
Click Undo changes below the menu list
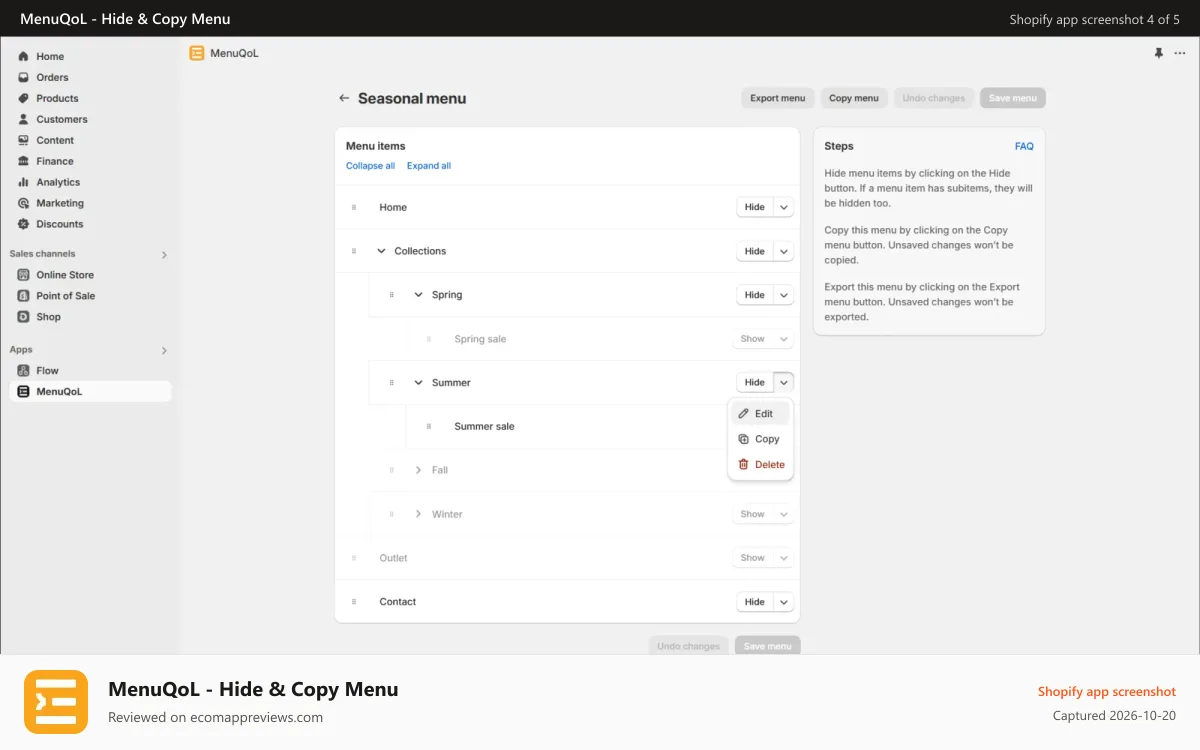point(688,646)
